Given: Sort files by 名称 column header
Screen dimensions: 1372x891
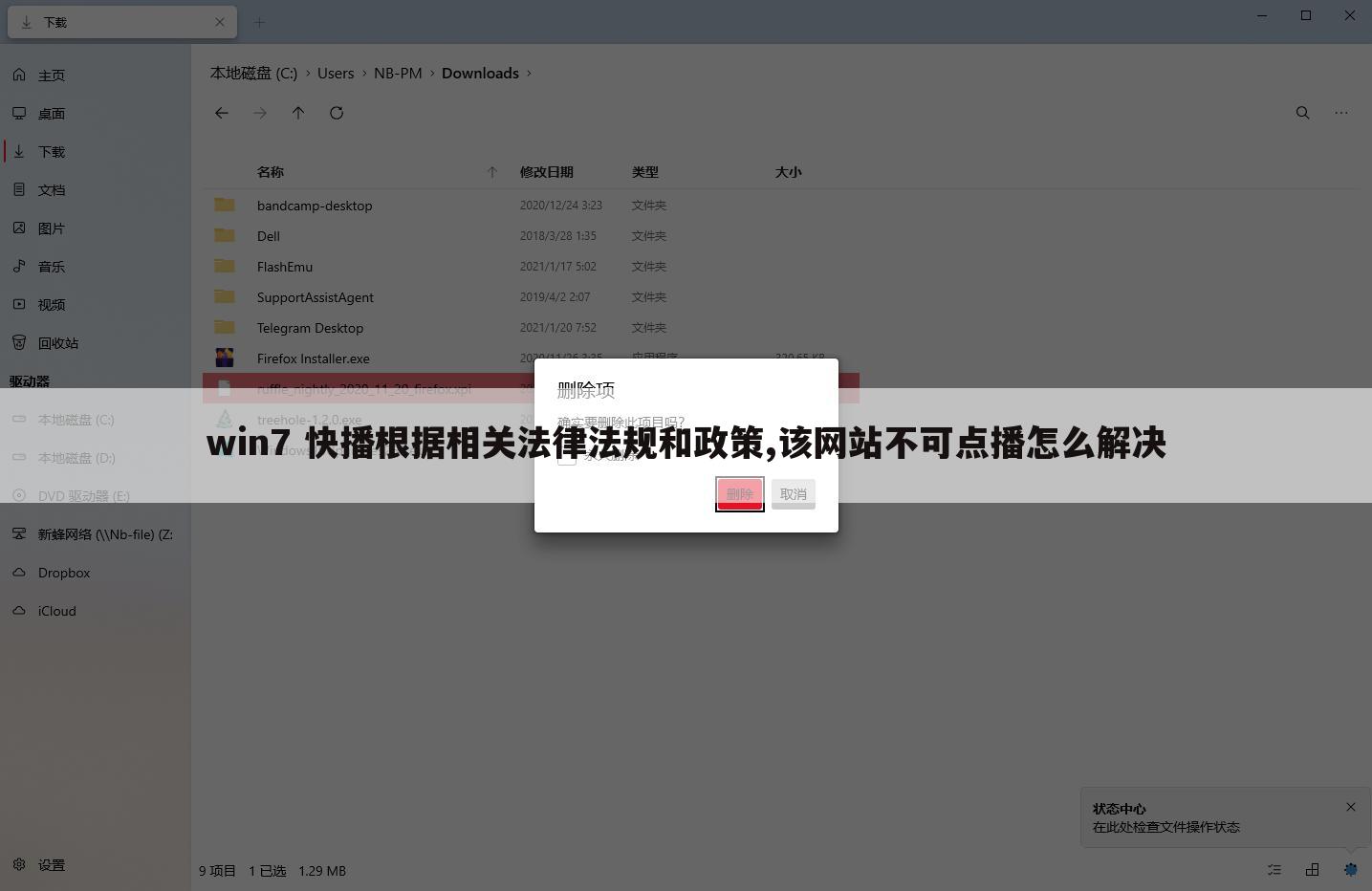Looking at the screenshot, I should (x=271, y=172).
